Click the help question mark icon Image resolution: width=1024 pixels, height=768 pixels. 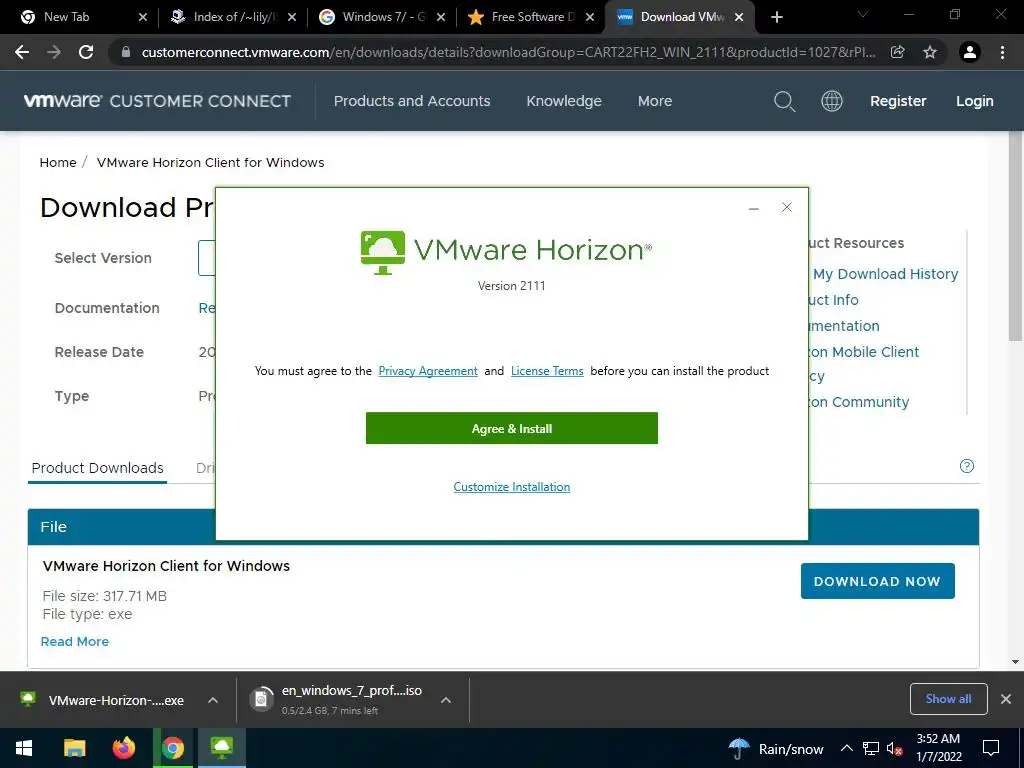(967, 466)
